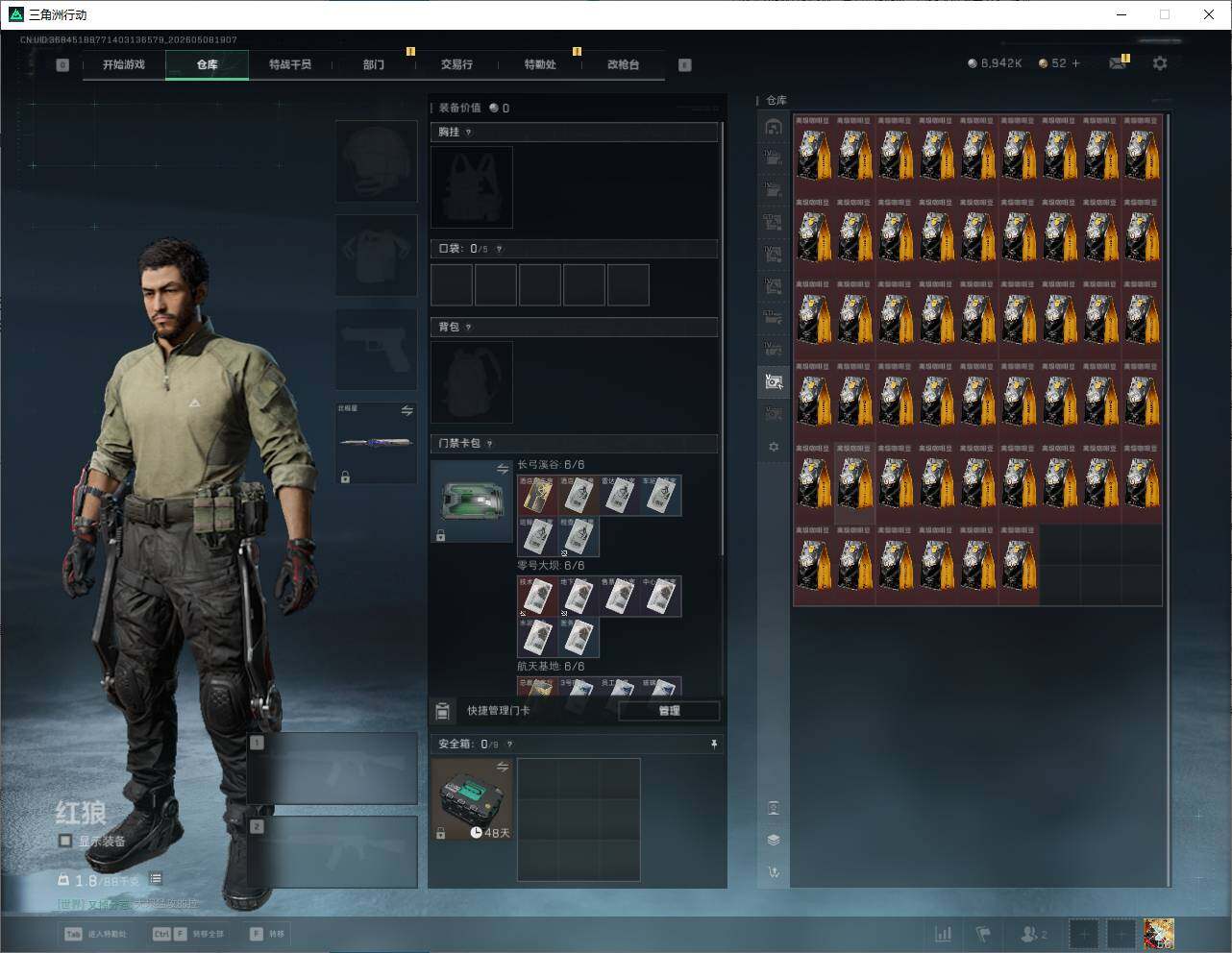This screenshot has width=1232, height=953.
Task: Click the first empty team invite slot
Action: 1083,934
